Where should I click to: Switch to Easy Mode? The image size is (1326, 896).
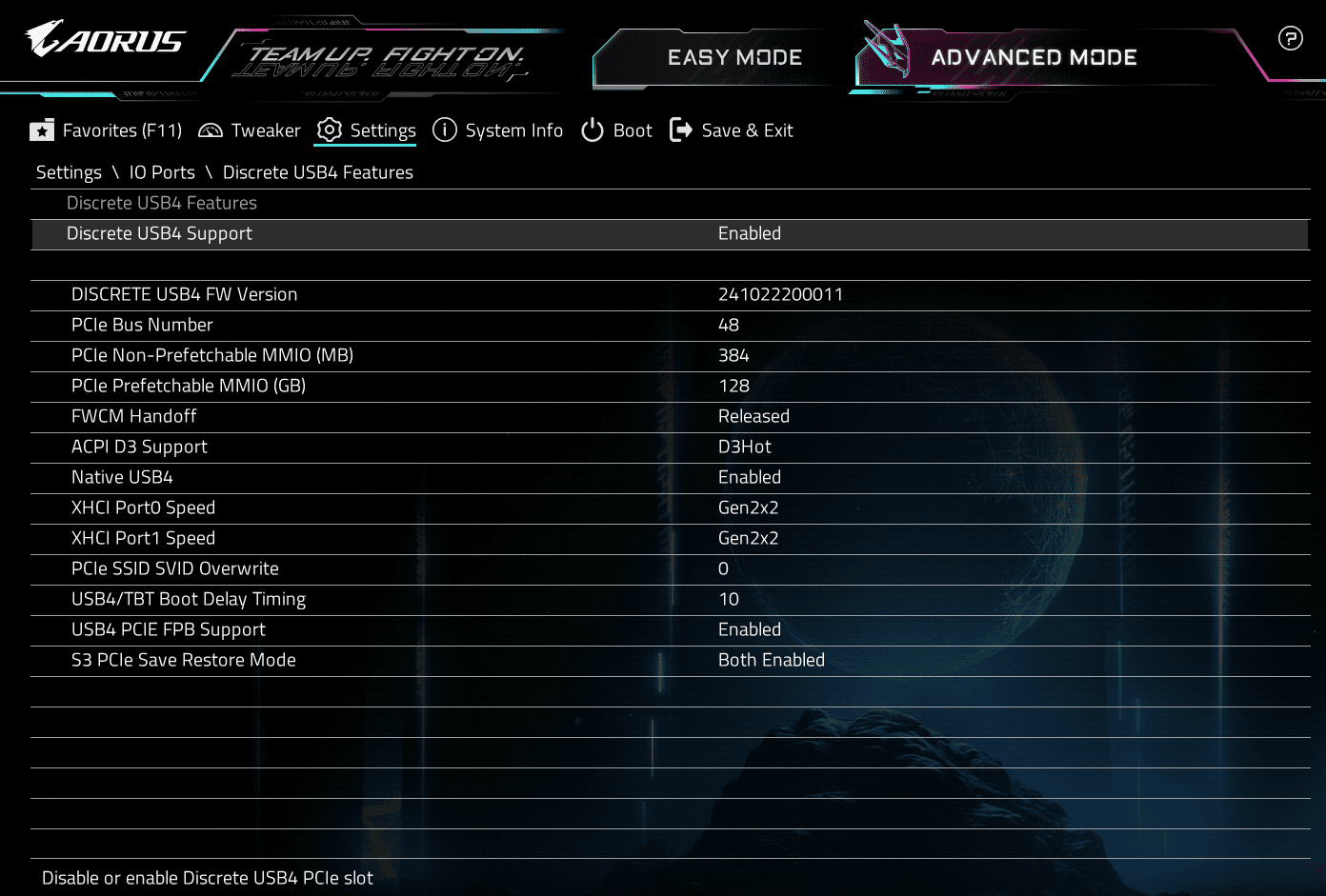734,57
